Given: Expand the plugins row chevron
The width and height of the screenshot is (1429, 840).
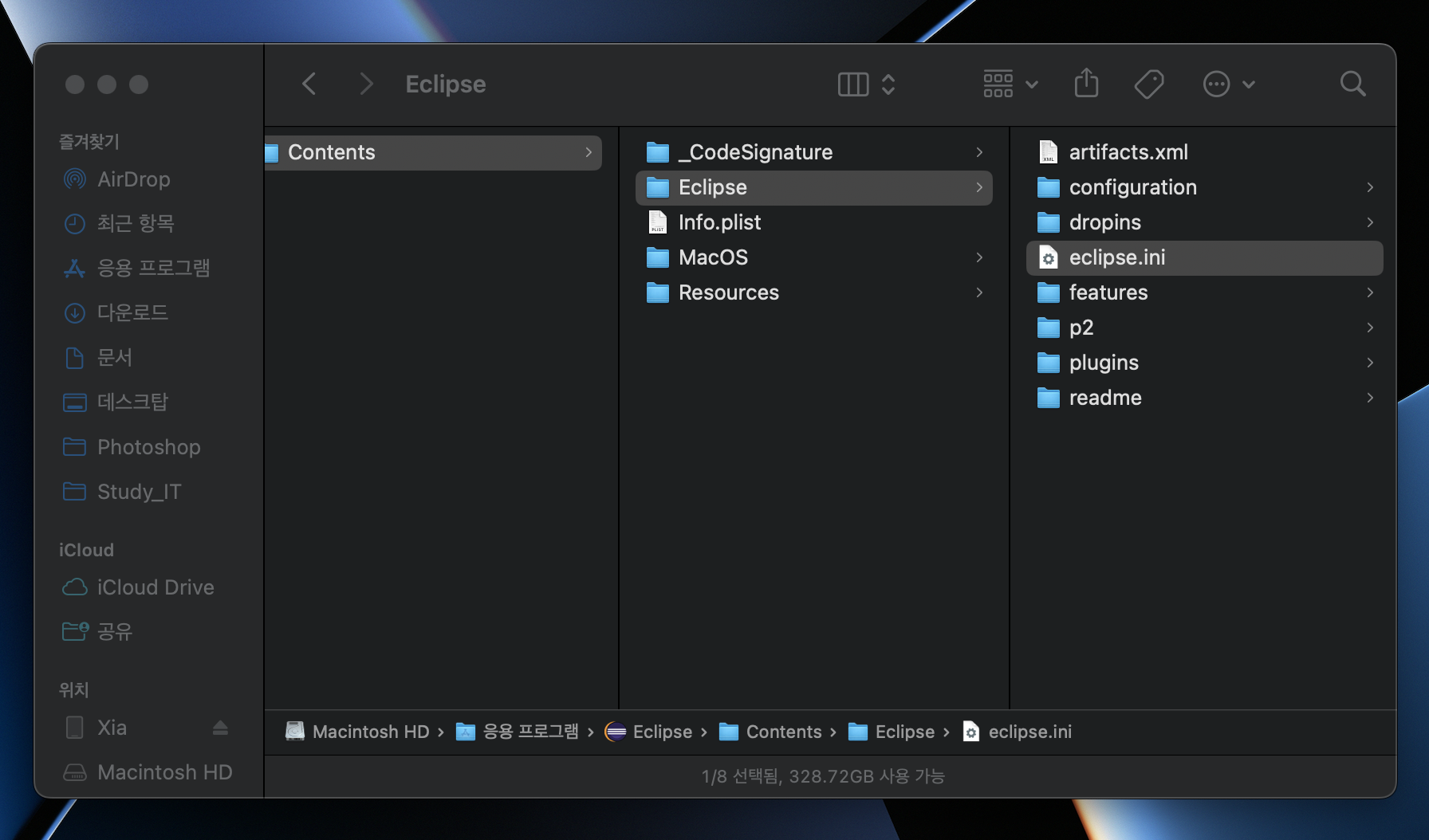Looking at the screenshot, I should pyautogui.click(x=1370, y=363).
